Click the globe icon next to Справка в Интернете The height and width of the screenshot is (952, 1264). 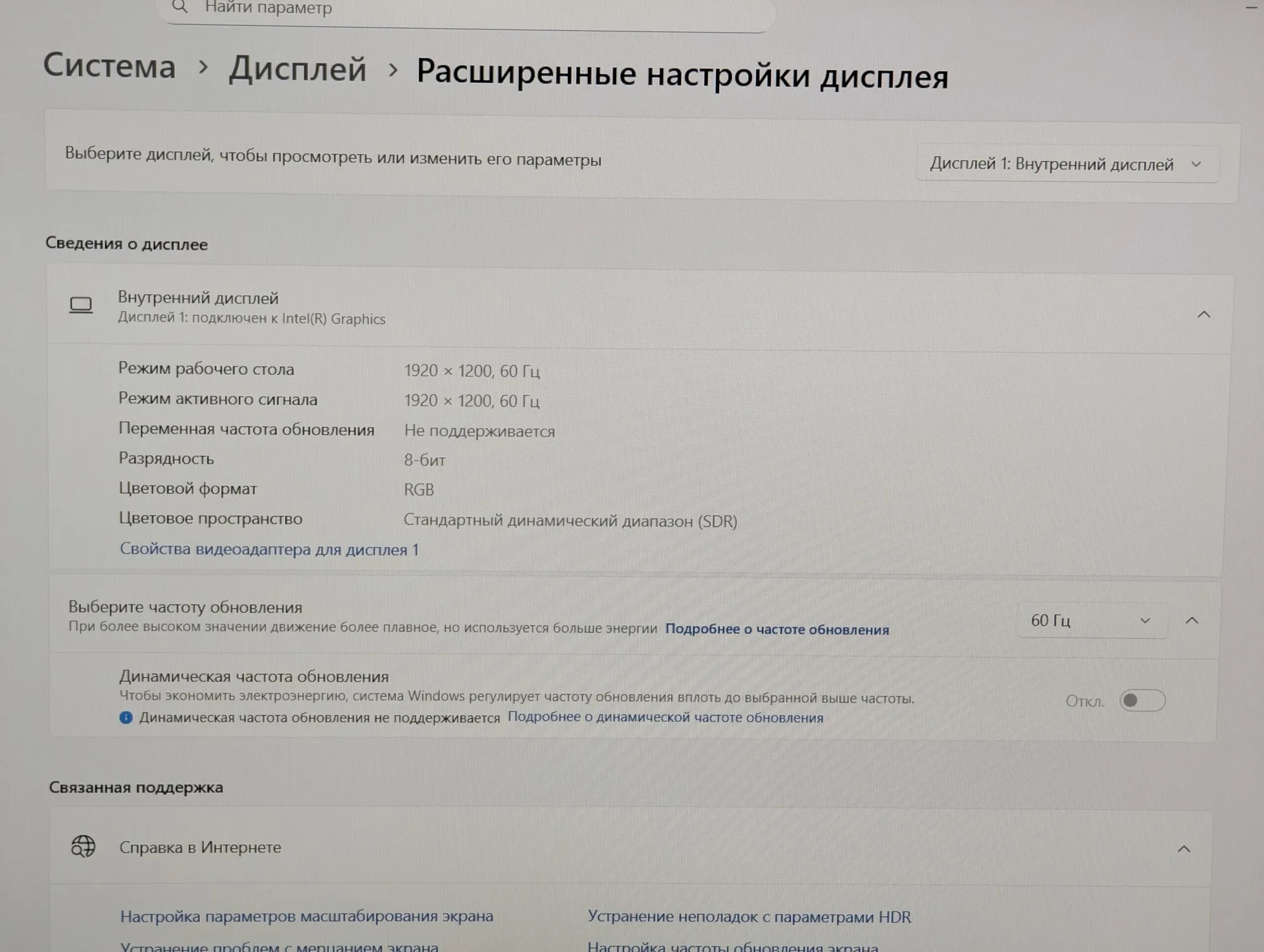[x=83, y=846]
